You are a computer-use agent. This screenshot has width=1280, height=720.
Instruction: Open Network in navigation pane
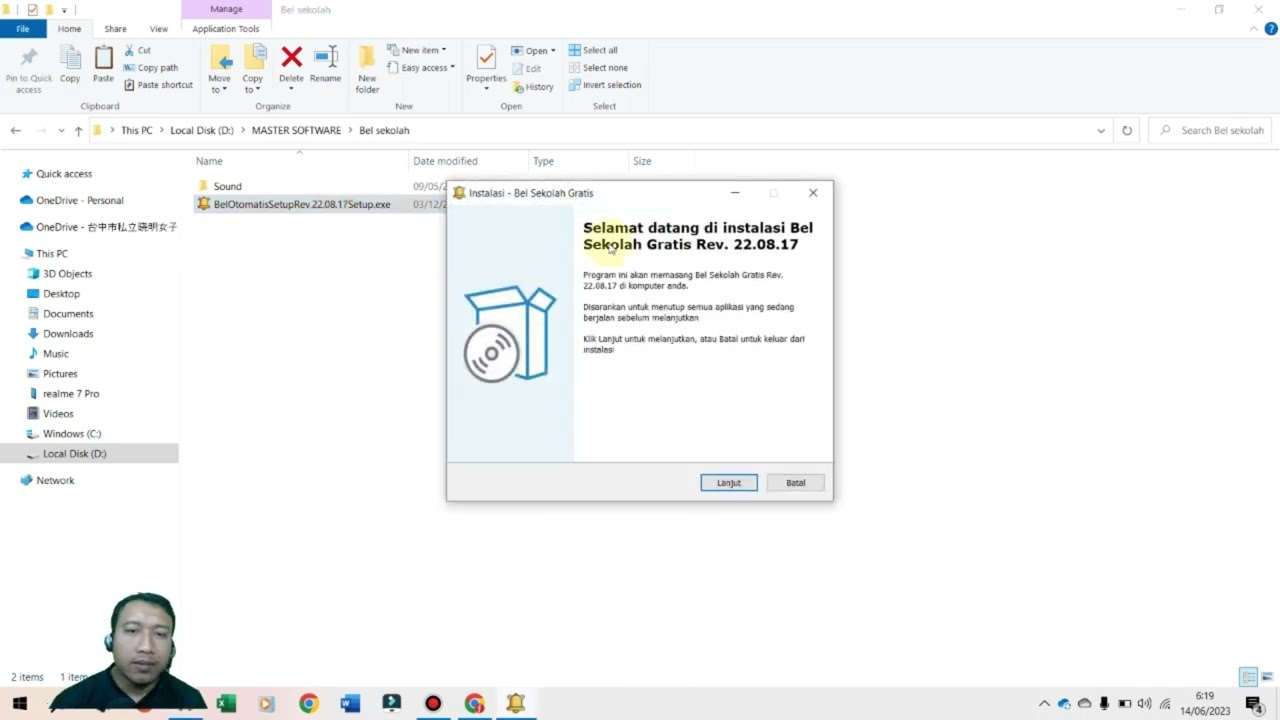click(x=55, y=481)
